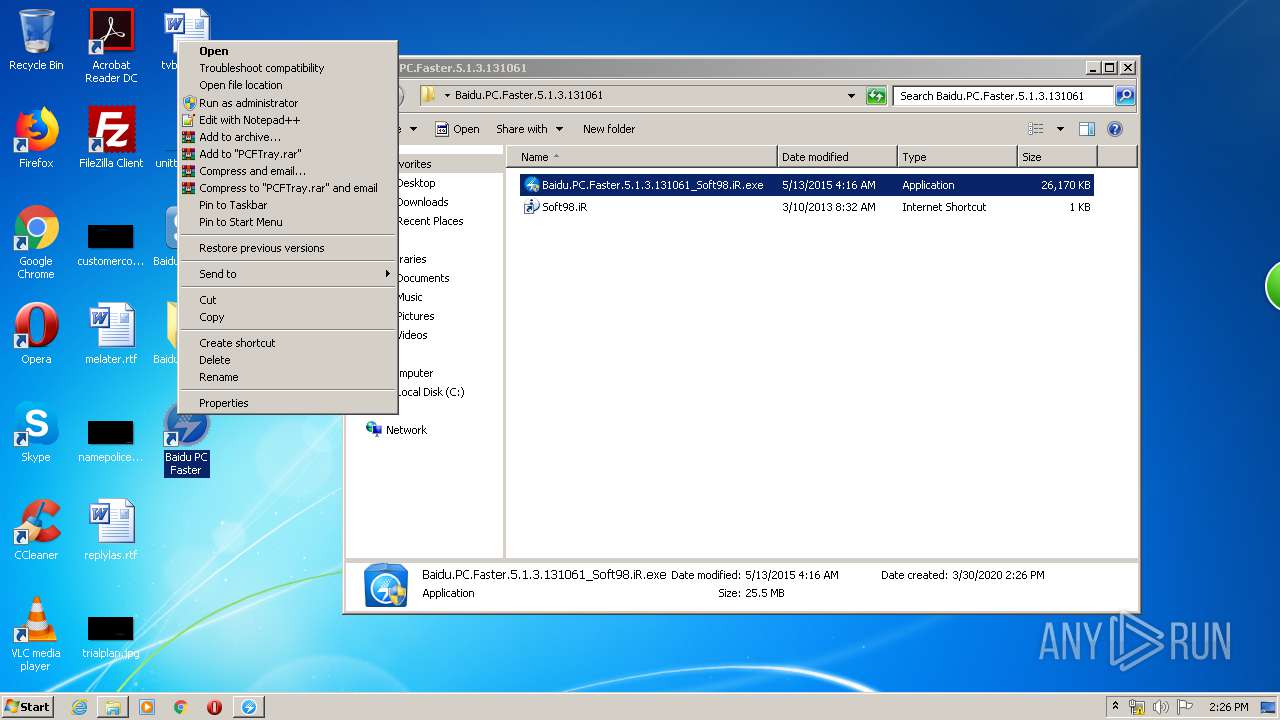
Task: Click Windows Explorer taskbar button
Action: [113, 707]
